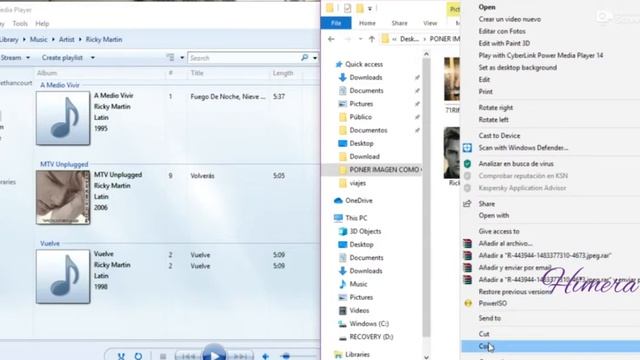This screenshot has height=360, width=640.
Task: Switch to the Home ribbon tab
Action: pyautogui.click(x=367, y=23)
